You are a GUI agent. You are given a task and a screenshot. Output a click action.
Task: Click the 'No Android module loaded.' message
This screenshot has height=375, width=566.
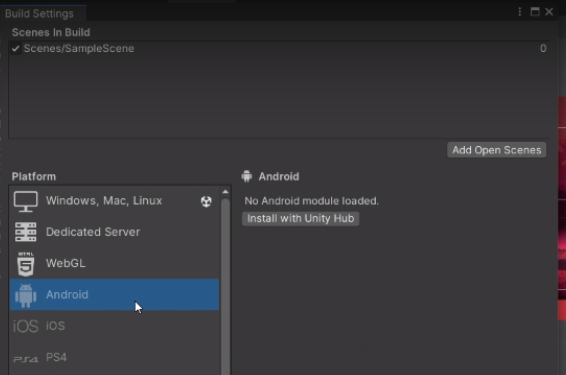click(x=312, y=201)
